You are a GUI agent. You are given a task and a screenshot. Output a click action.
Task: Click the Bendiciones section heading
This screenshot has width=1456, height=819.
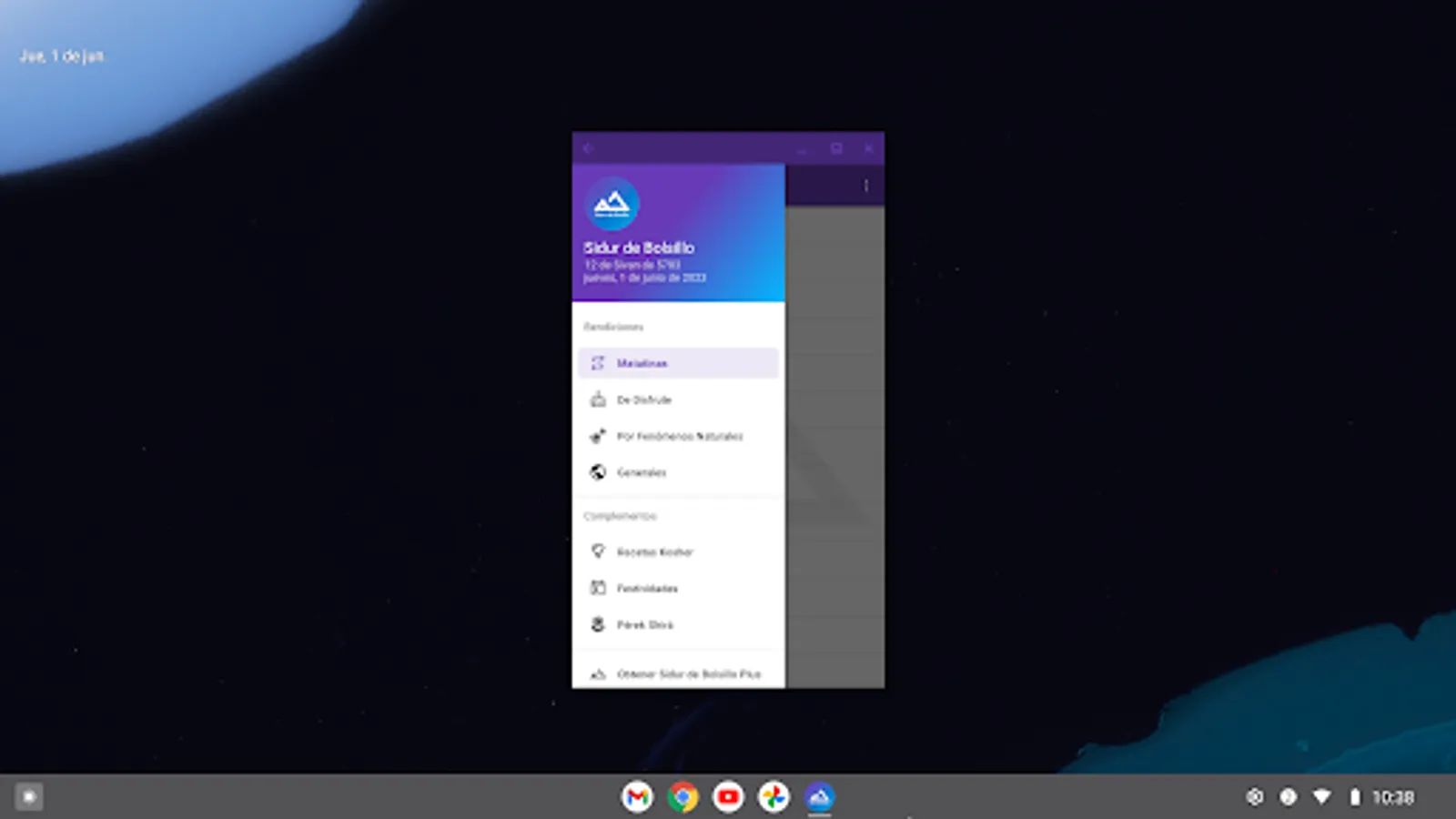pyautogui.click(x=613, y=327)
